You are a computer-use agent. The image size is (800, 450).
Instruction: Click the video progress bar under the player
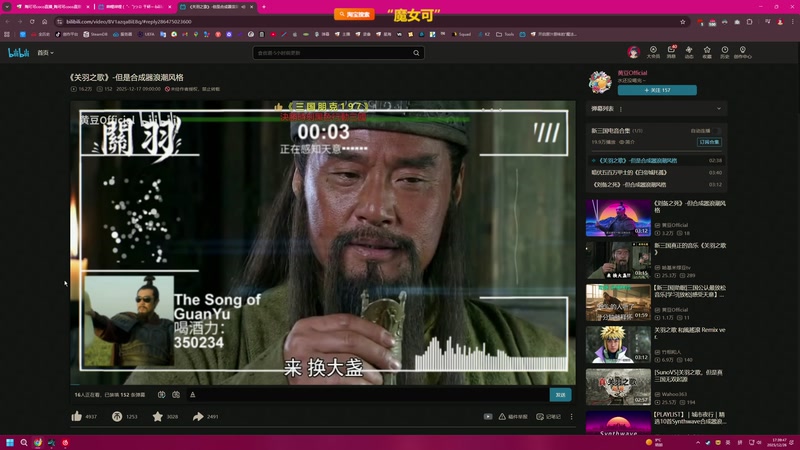click(323, 385)
